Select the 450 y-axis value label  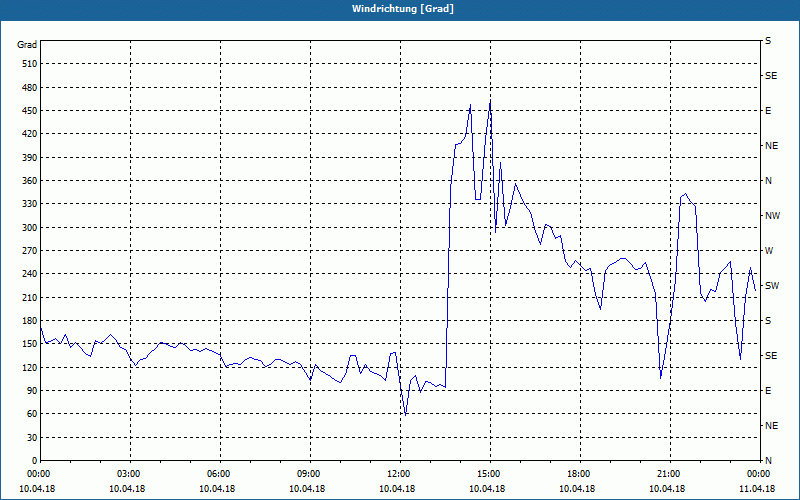30,111
